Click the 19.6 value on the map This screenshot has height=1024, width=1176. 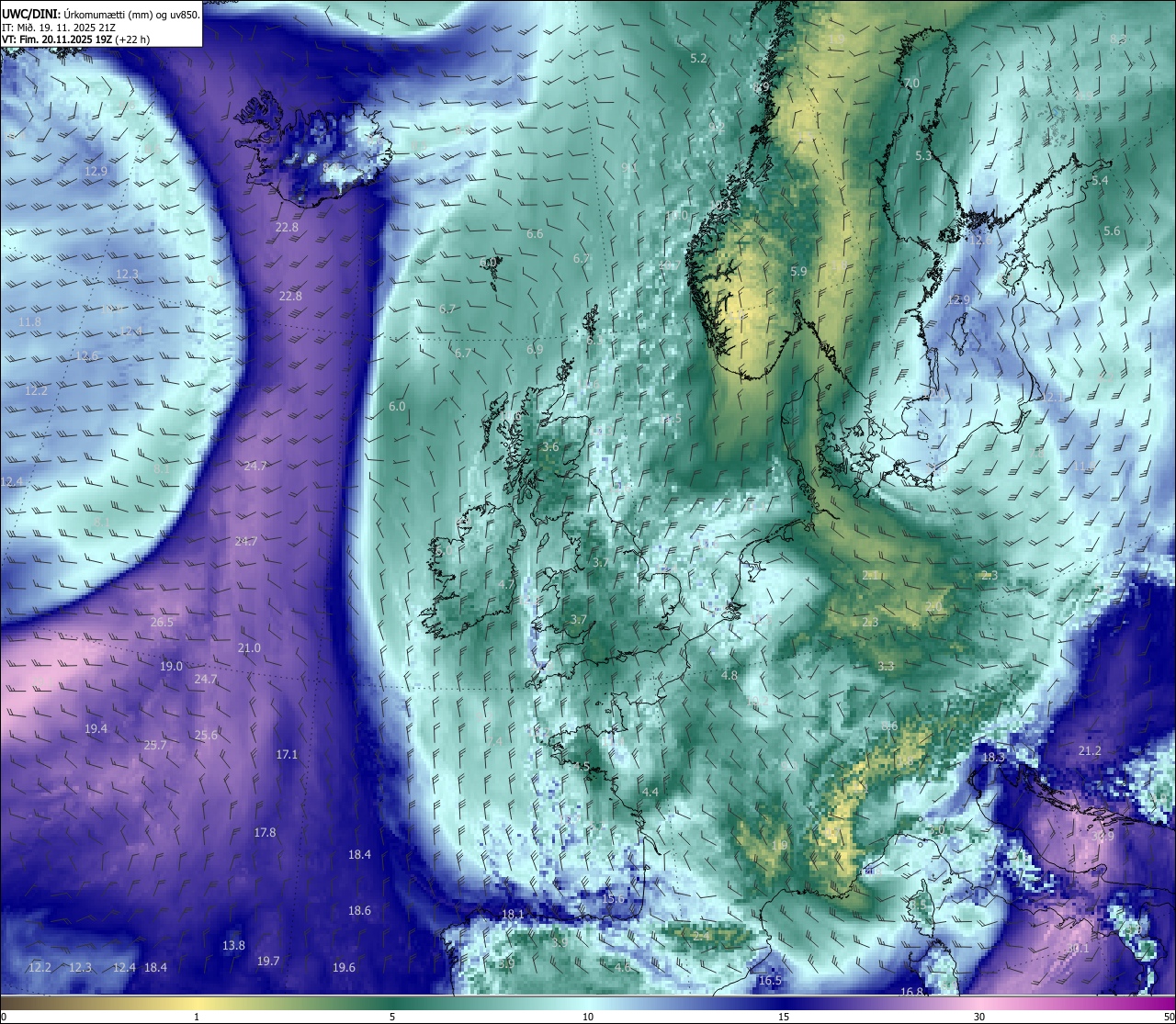click(x=344, y=967)
